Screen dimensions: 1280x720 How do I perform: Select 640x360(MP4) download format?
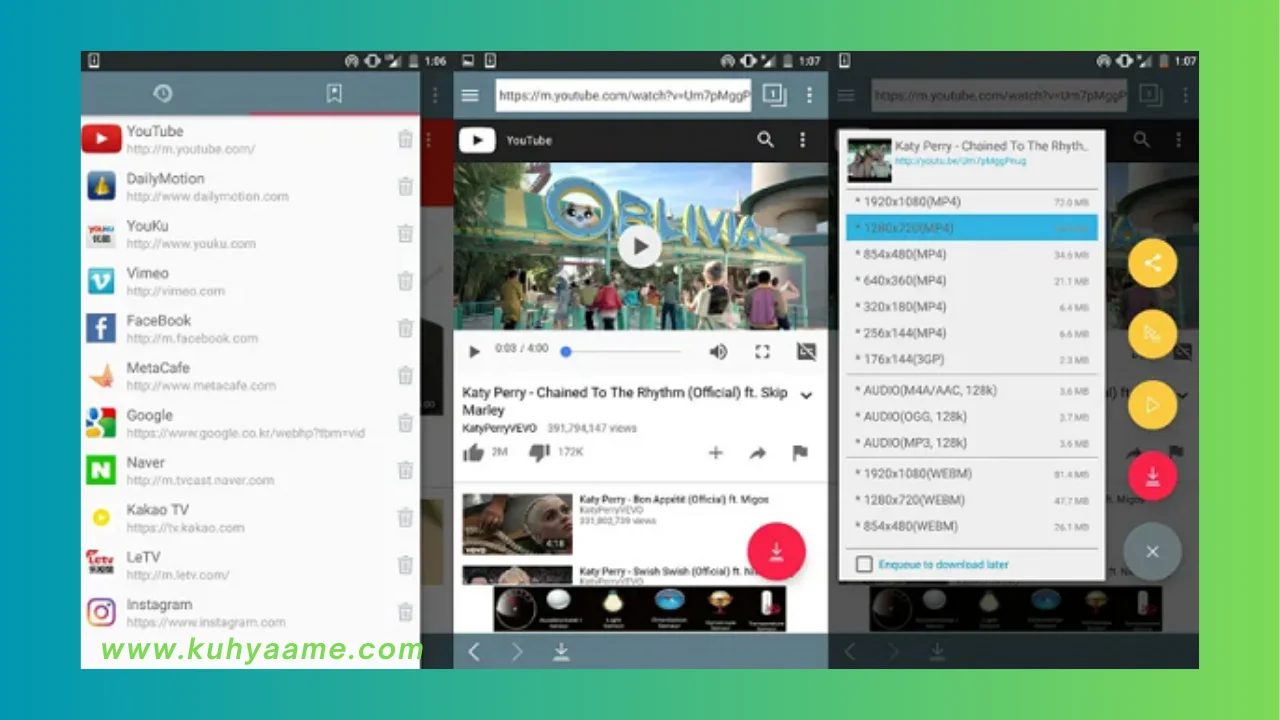971,281
